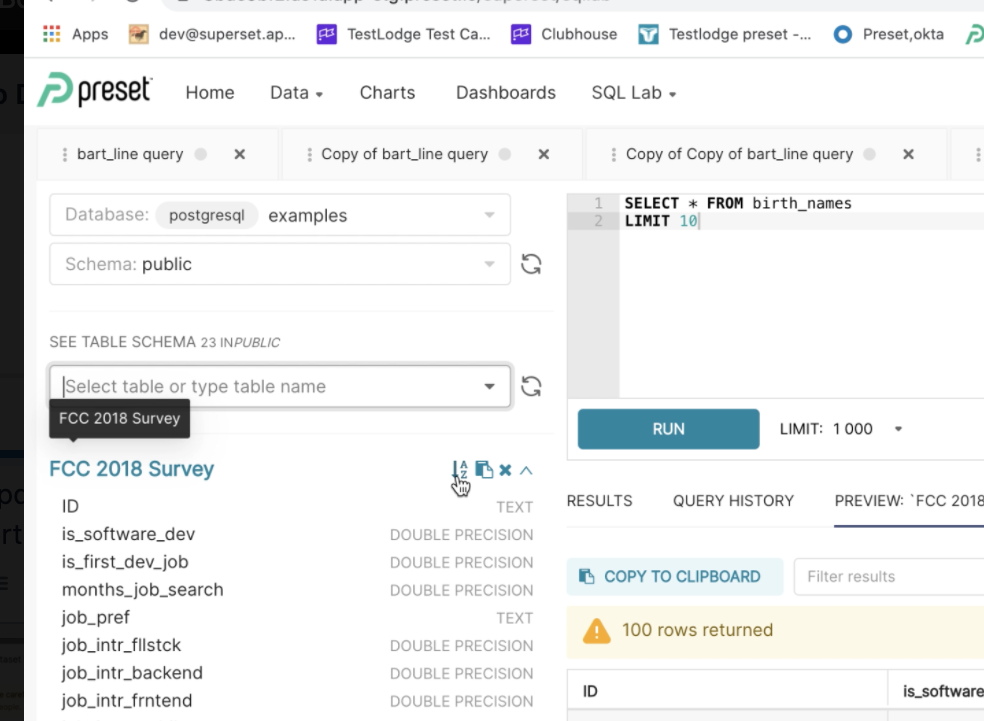Click drag handle of bart_line query tab
Screen dimensions: 984x721
point(65,155)
